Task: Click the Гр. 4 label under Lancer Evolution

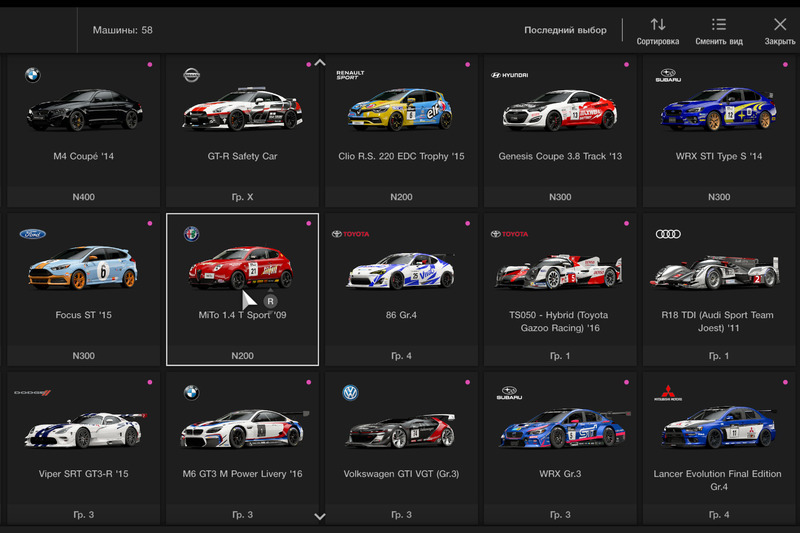Action: coord(719,515)
